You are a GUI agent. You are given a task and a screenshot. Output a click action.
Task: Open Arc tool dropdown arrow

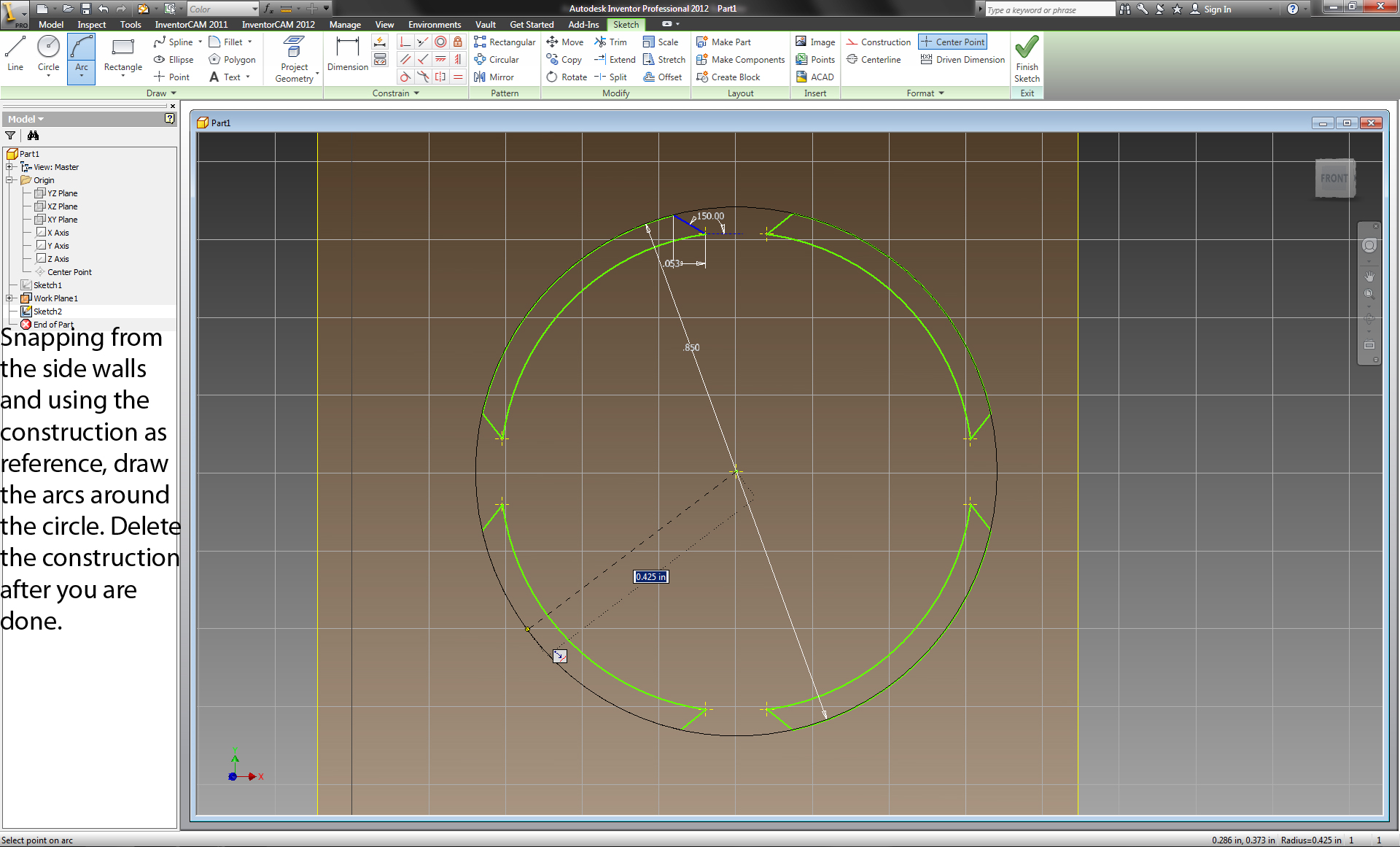[81, 77]
